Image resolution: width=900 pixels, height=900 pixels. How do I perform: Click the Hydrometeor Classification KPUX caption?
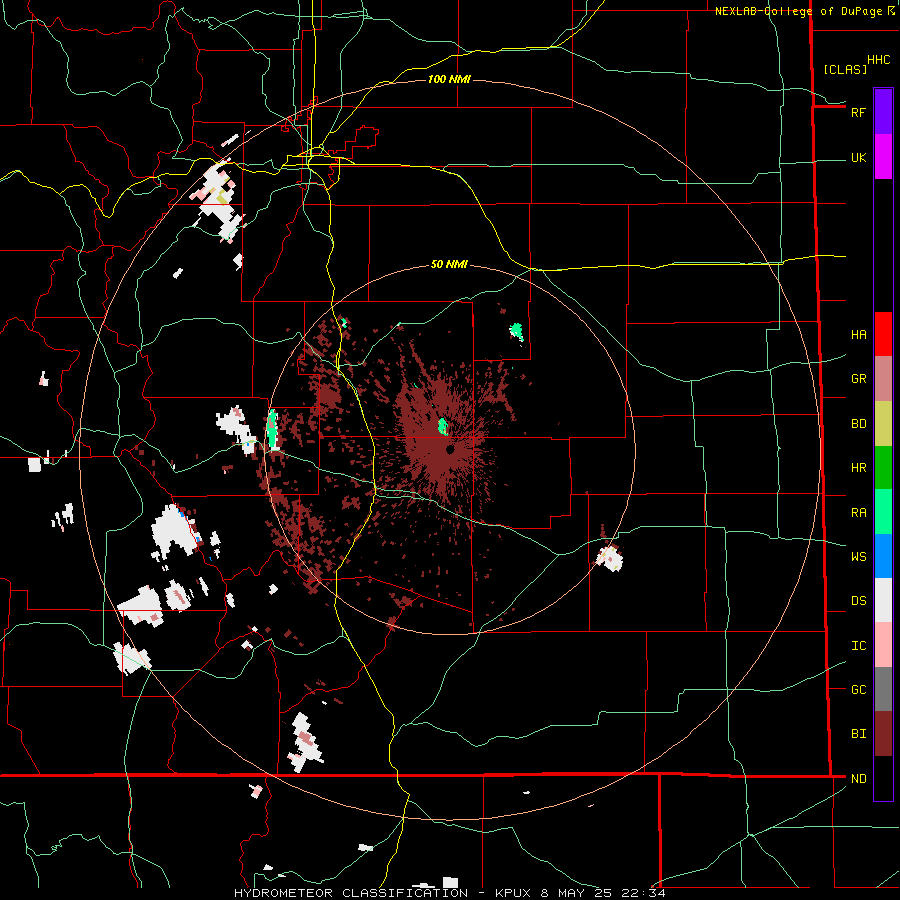pos(449,893)
